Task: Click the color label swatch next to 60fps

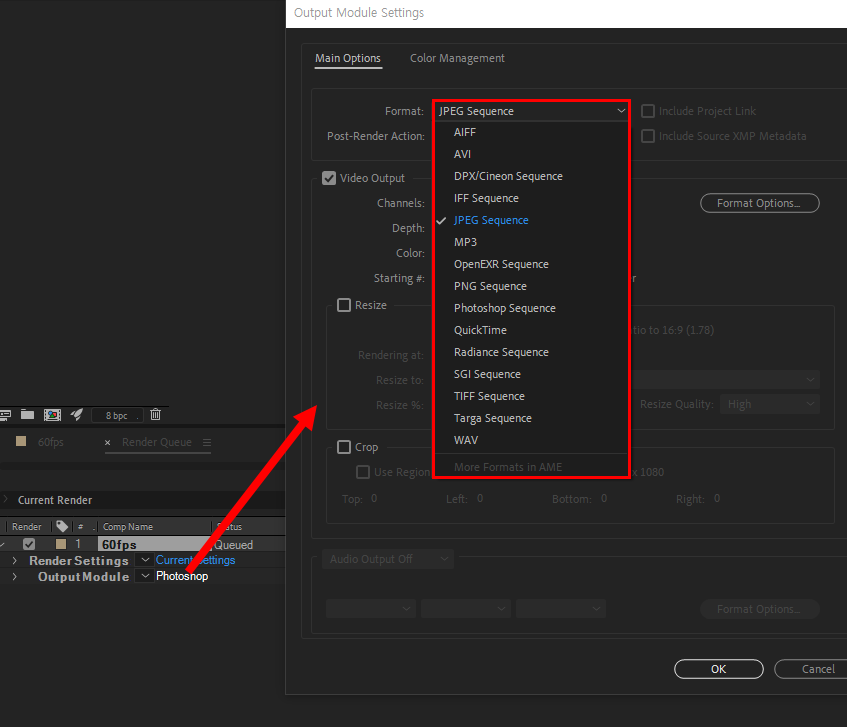Action: [x=61, y=544]
